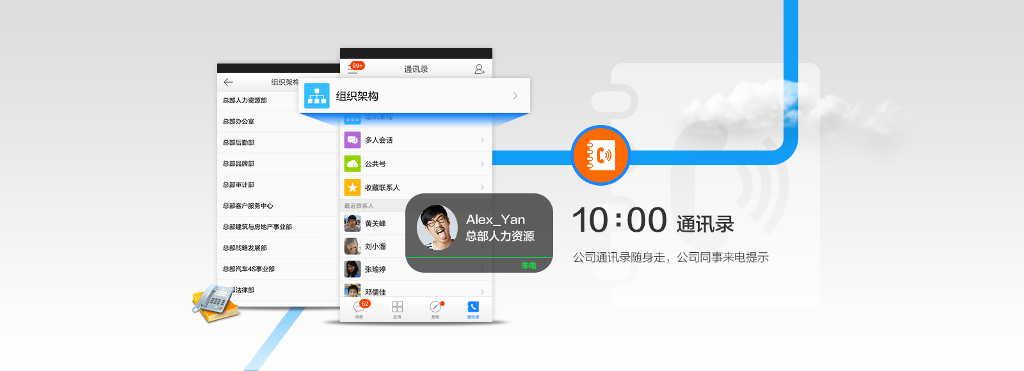Tap the add contact icon in 通讯录 header

pos(479,69)
